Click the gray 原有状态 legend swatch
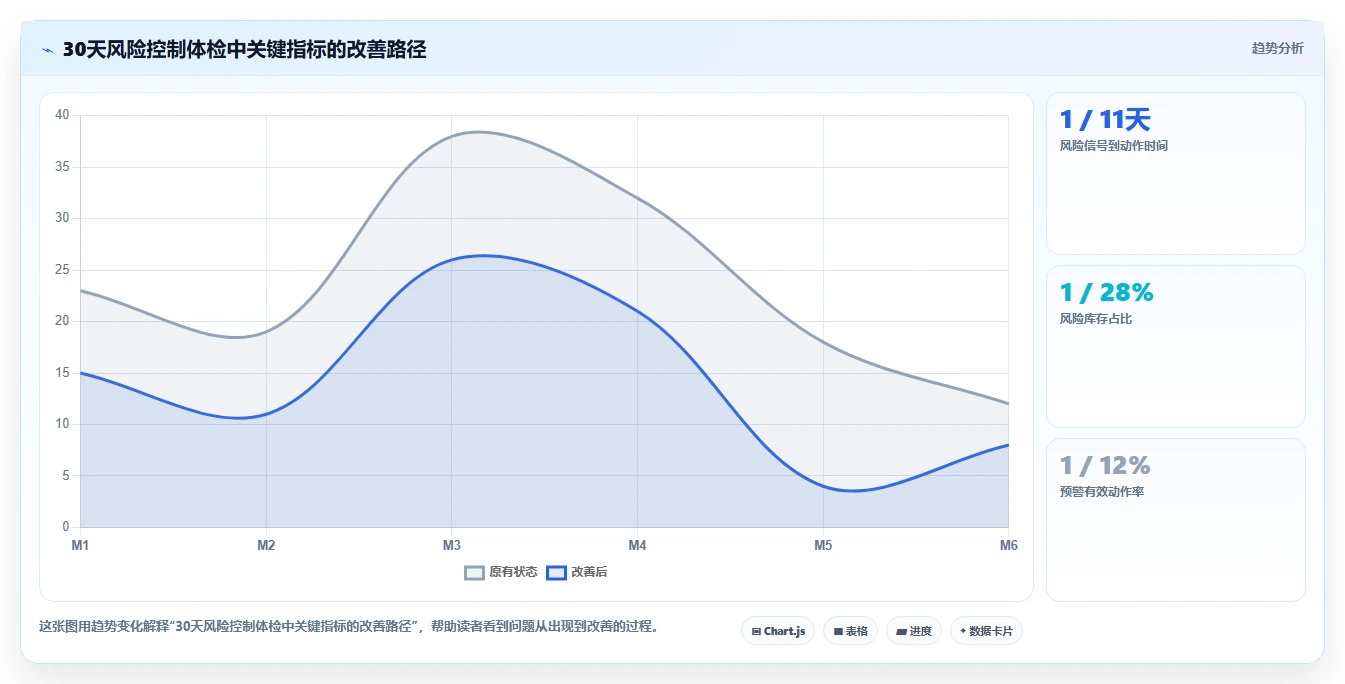 click(x=474, y=572)
